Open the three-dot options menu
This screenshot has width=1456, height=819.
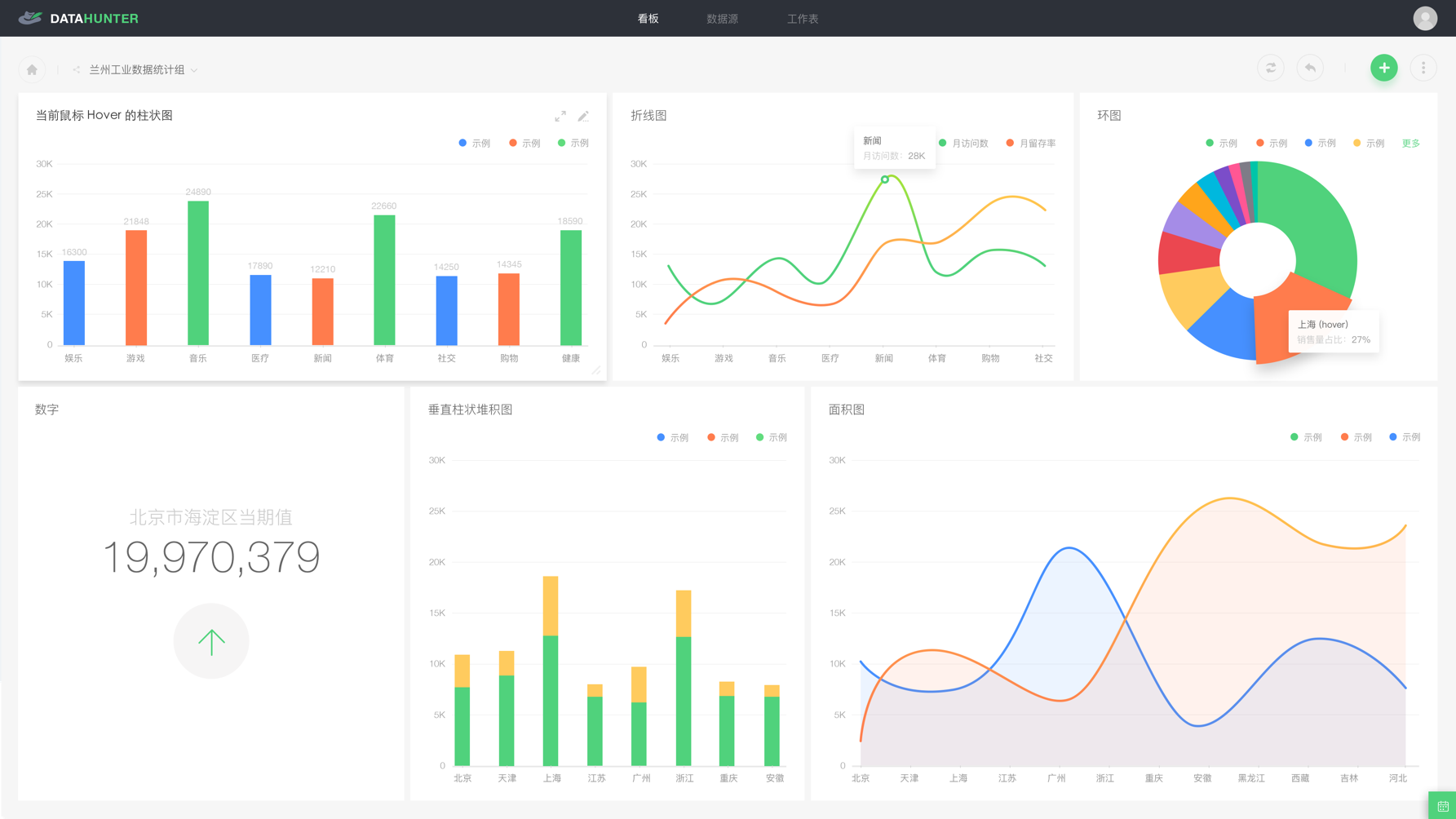[x=1423, y=68]
